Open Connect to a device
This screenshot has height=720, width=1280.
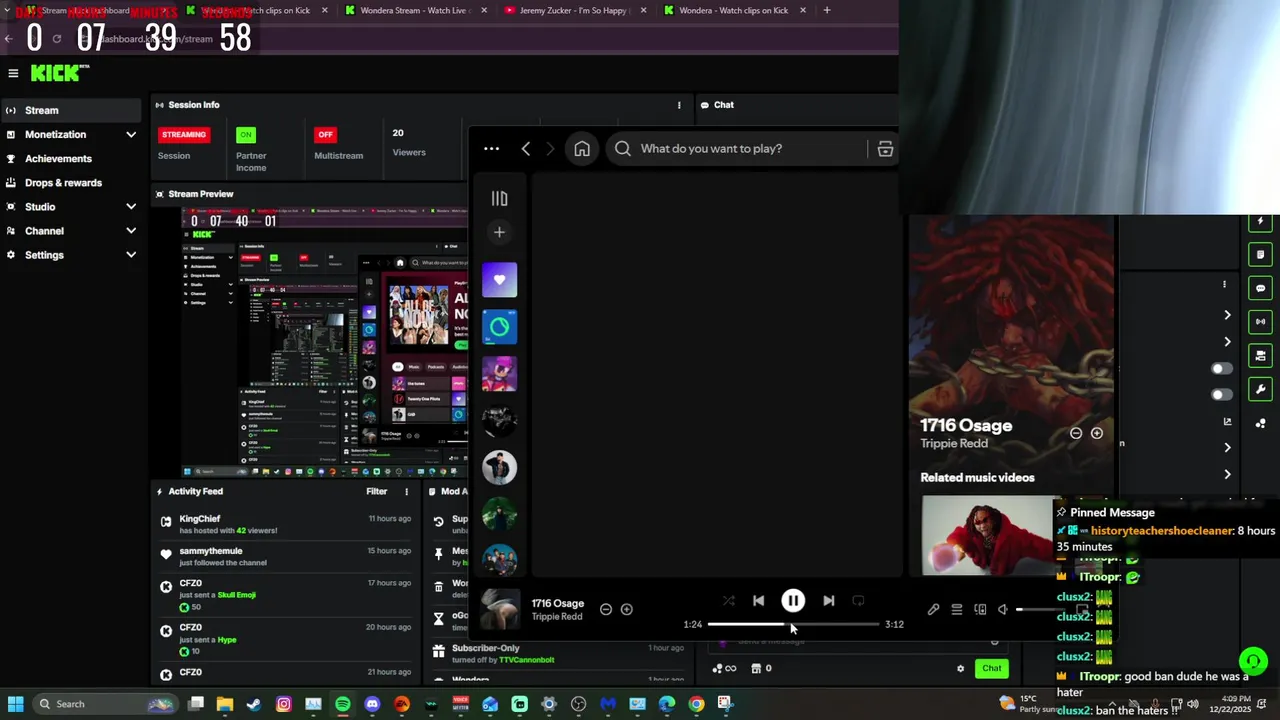[980, 609]
